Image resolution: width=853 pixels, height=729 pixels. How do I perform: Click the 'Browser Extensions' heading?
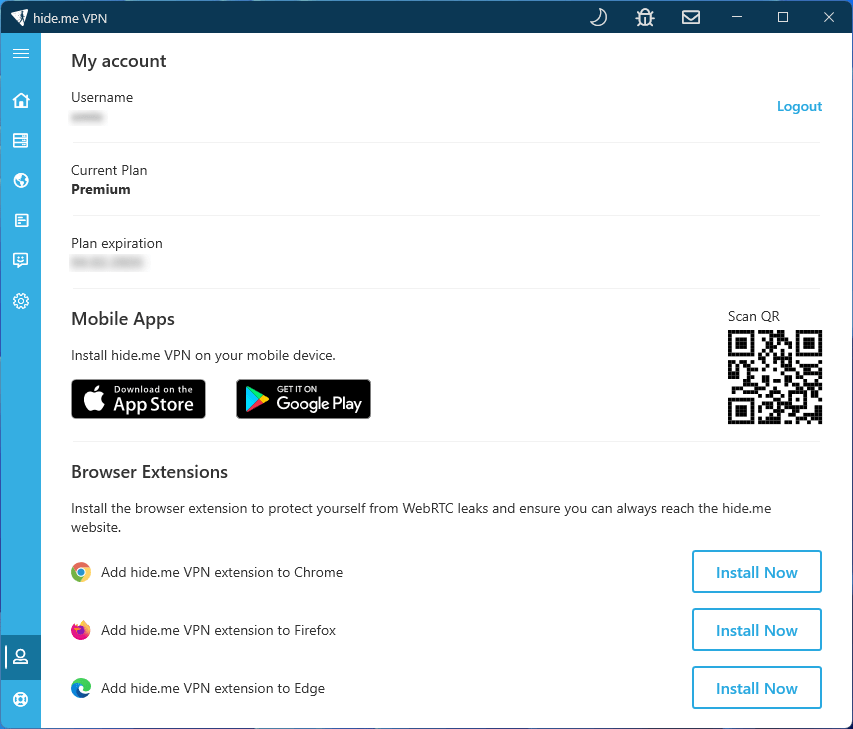(x=150, y=472)
